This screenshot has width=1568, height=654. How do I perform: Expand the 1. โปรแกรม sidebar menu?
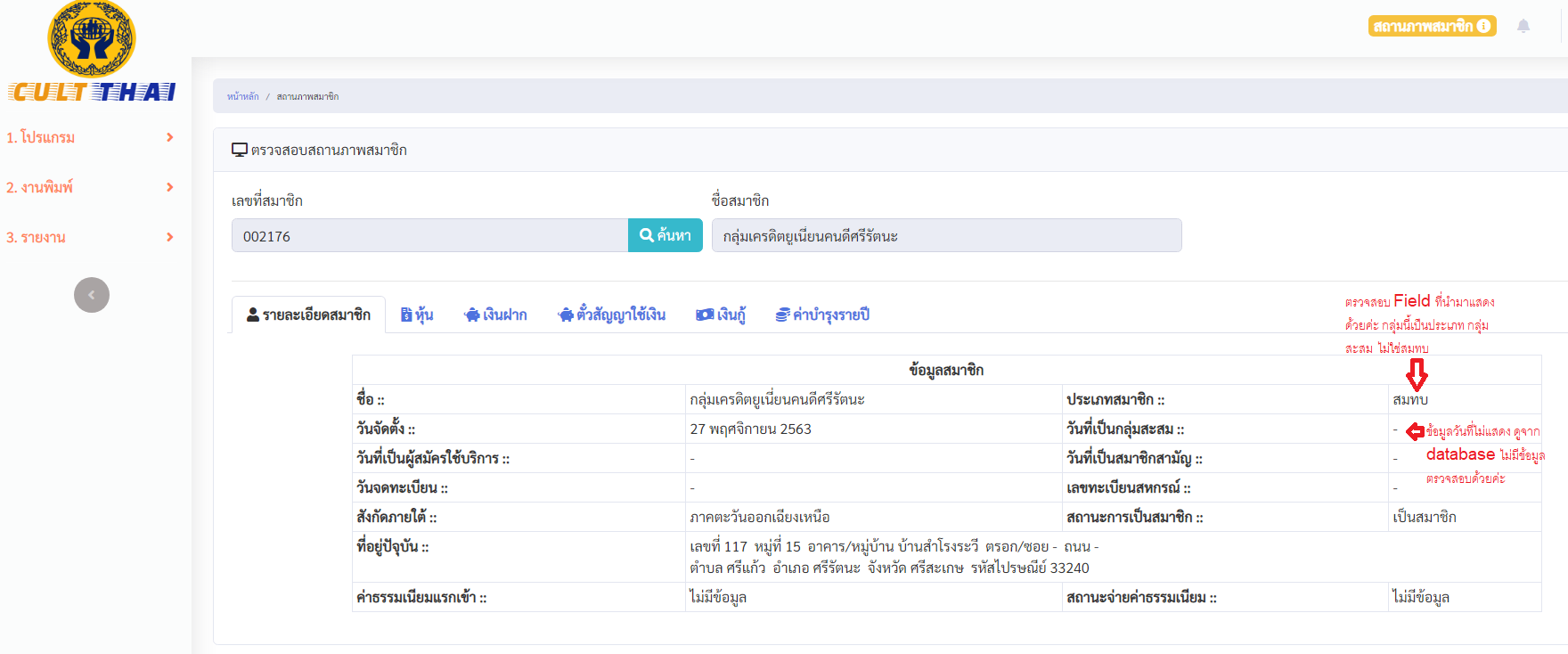[x=89, y=137]
